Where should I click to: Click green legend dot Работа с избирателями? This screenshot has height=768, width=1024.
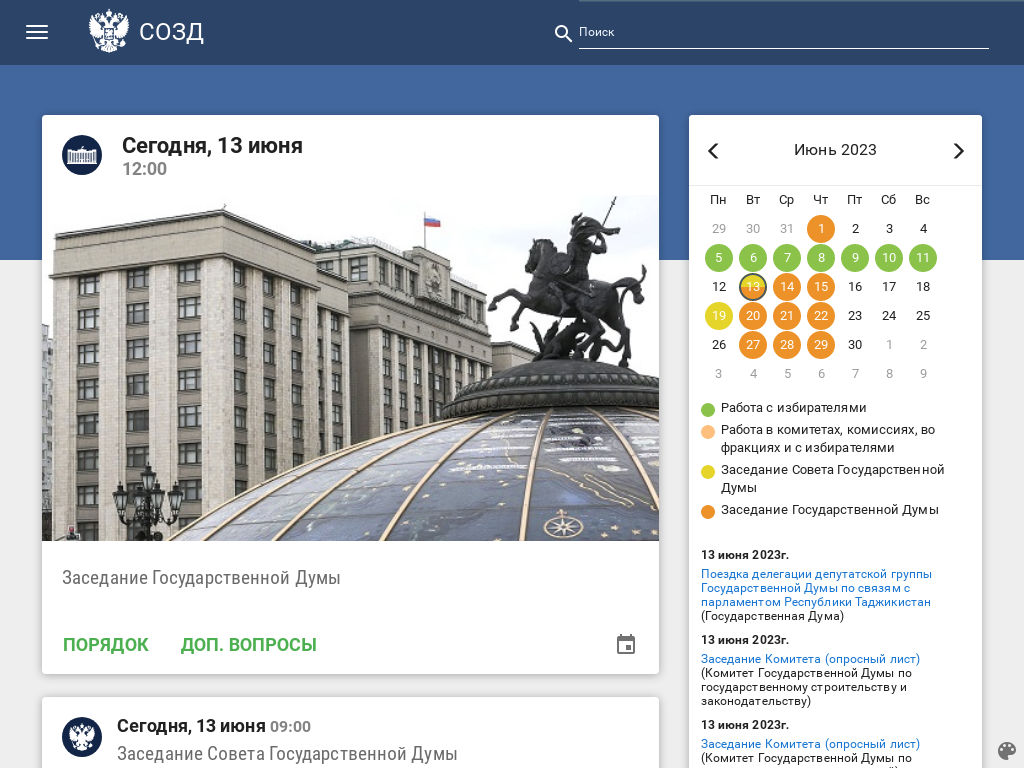point(708,409)
